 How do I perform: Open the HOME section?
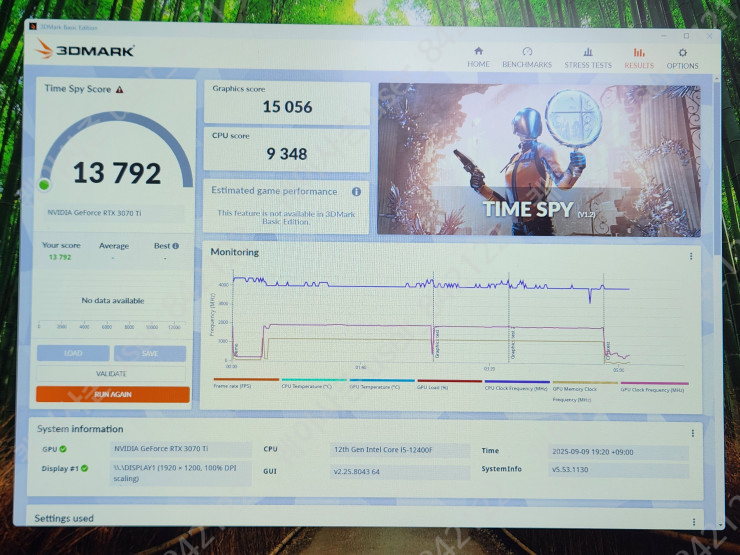(478, 57)
